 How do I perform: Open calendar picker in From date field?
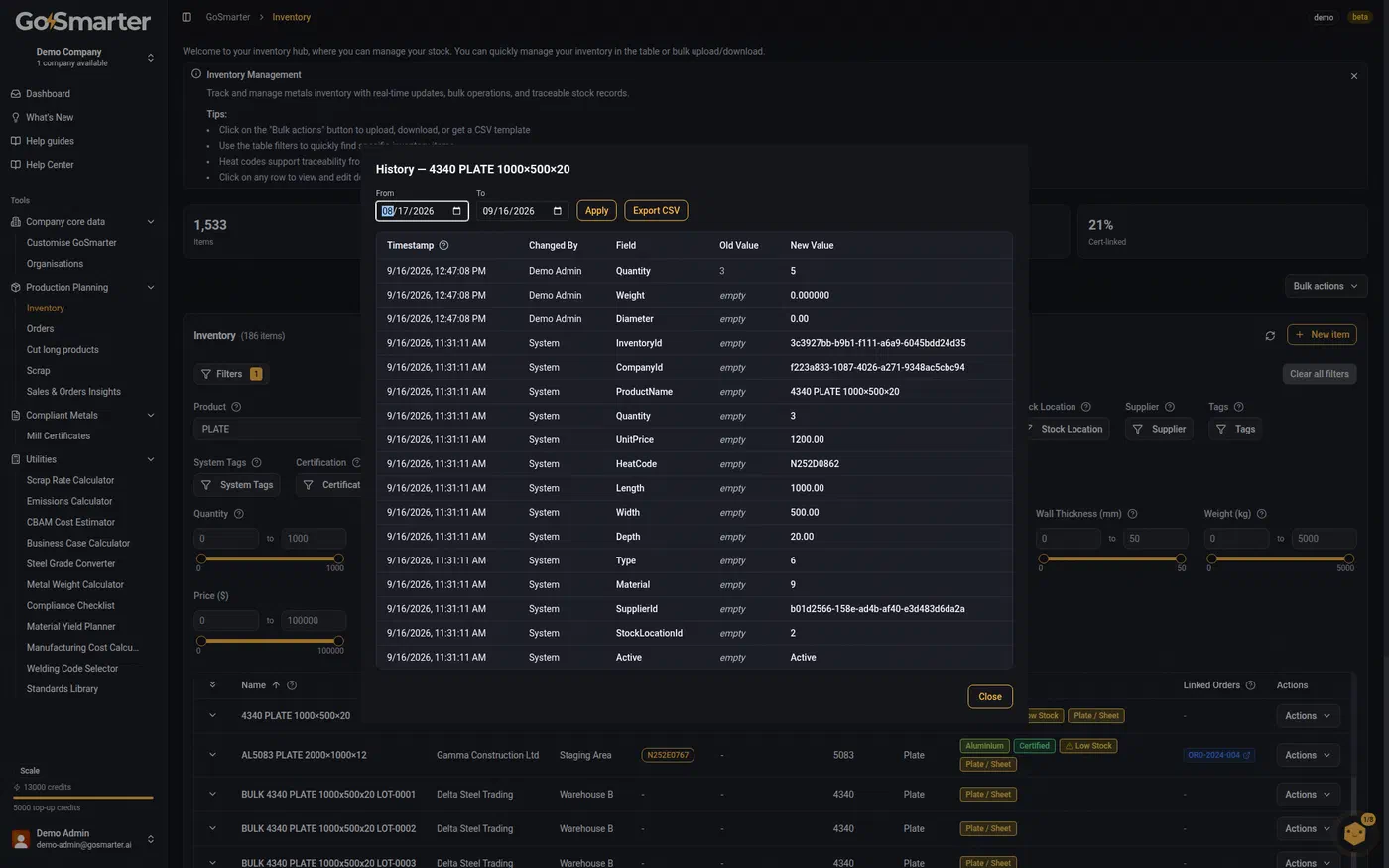[456, 211]
